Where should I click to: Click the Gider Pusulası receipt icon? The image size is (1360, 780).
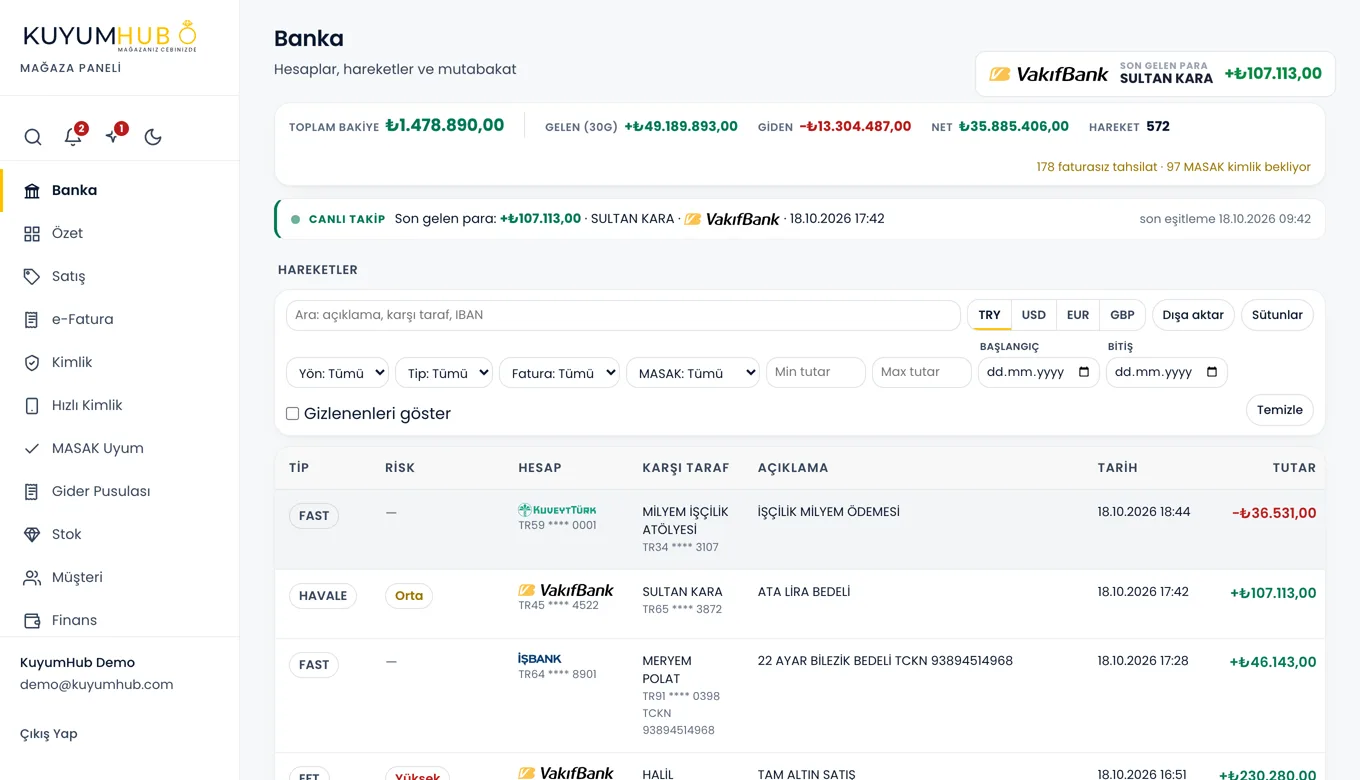point(32,491)
